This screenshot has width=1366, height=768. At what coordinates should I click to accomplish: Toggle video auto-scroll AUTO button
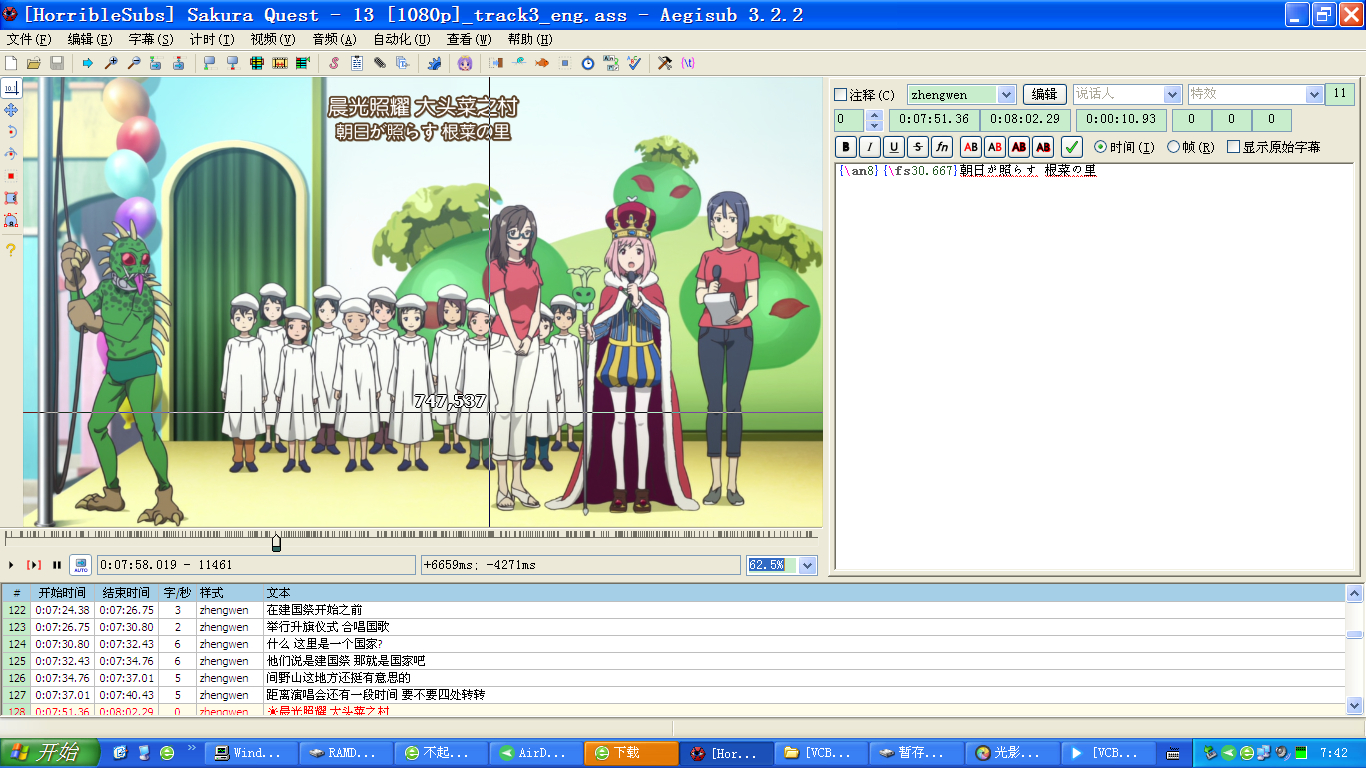pyautogui.click(x=81, y=565)
